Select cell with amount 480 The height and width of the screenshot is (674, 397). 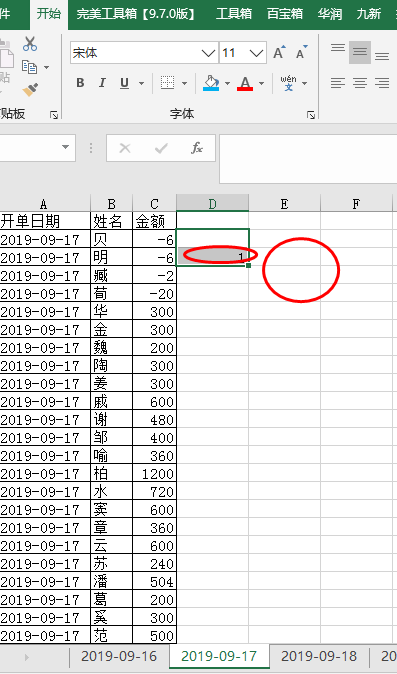[x=155, y=420]
